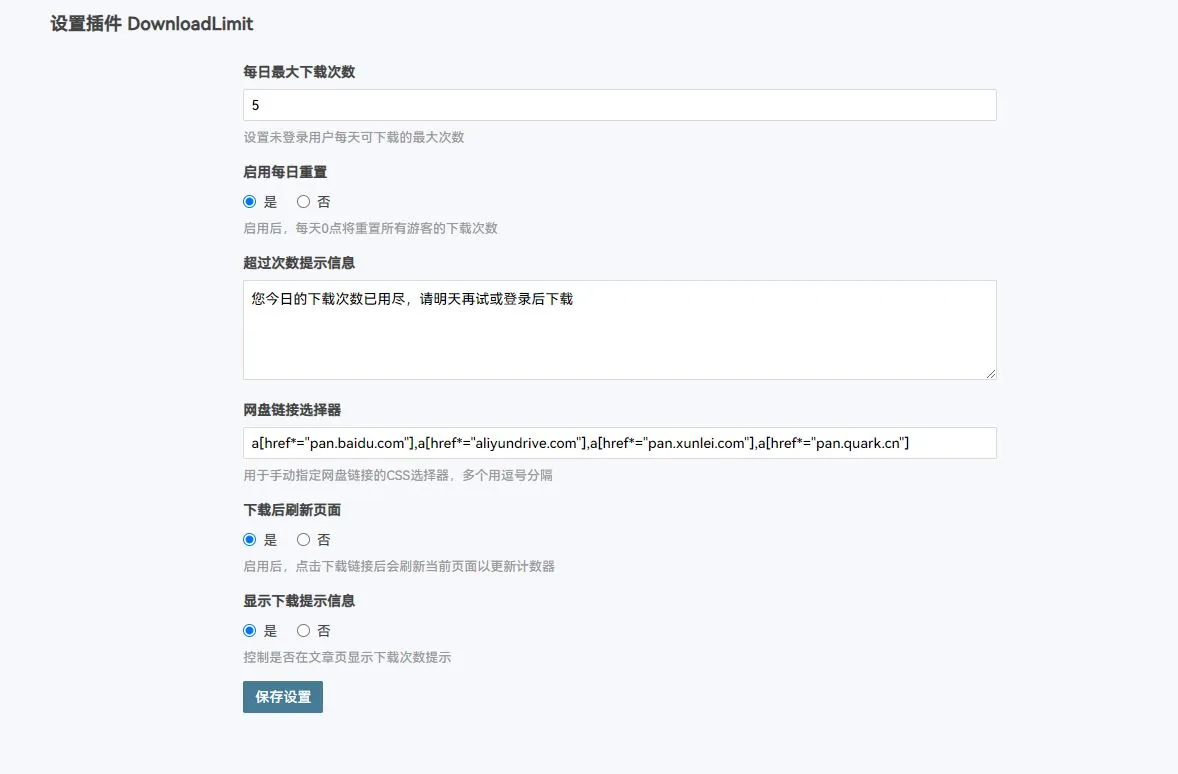Disable 显示下载提示信息 by choosing 否

(x=304, y=630)
